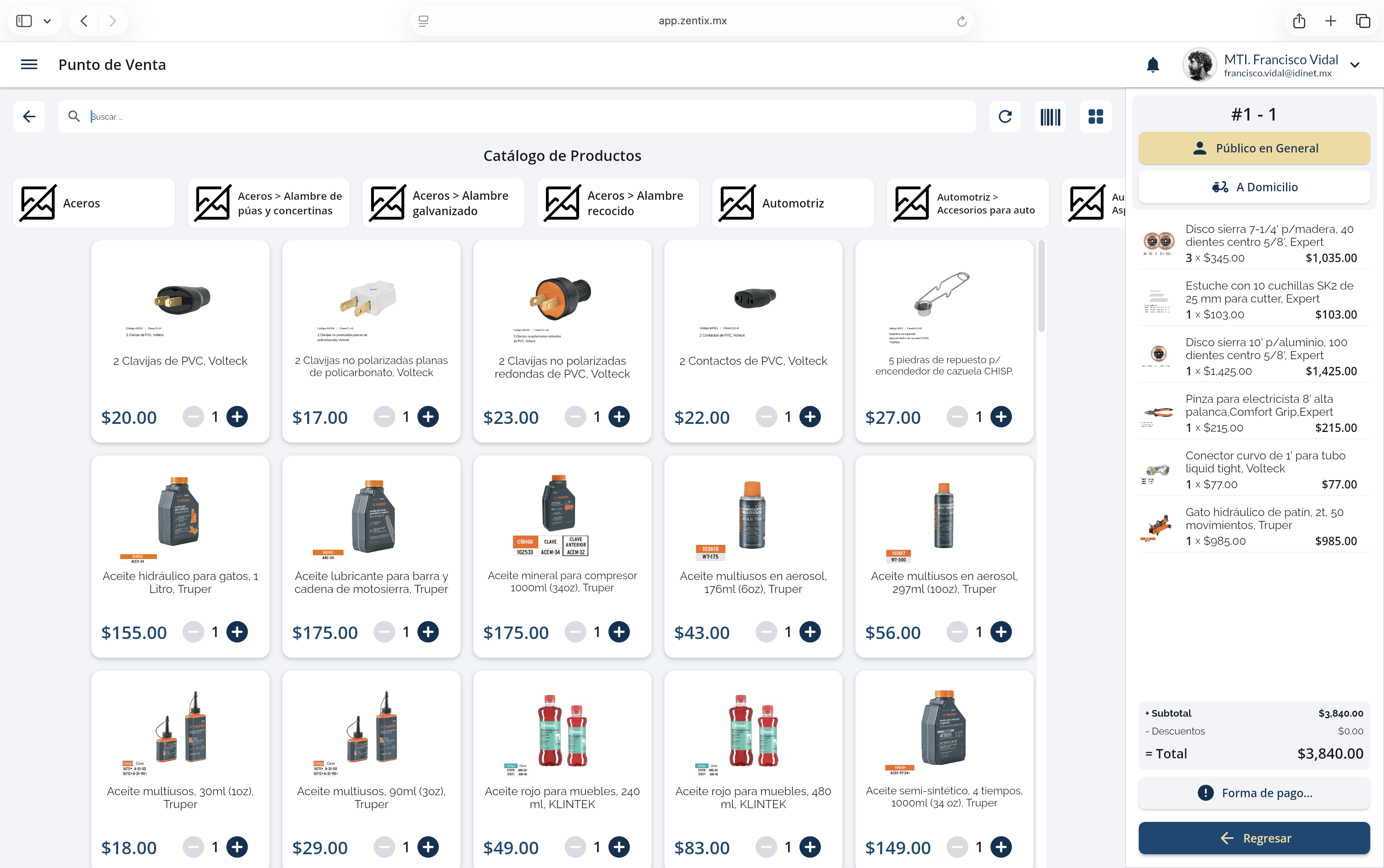1384x868 pixels.
Task: Expand the Francisco Vidal user dropdown
Action: pos(1355,65)
